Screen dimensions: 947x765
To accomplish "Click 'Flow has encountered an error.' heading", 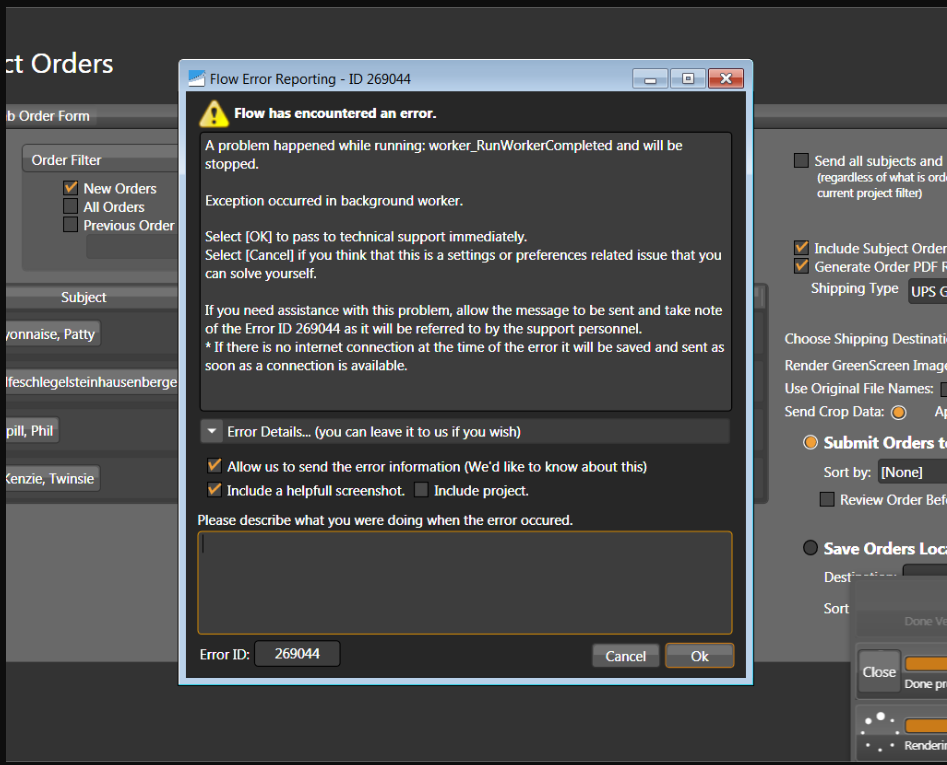I will coord(335,113).
